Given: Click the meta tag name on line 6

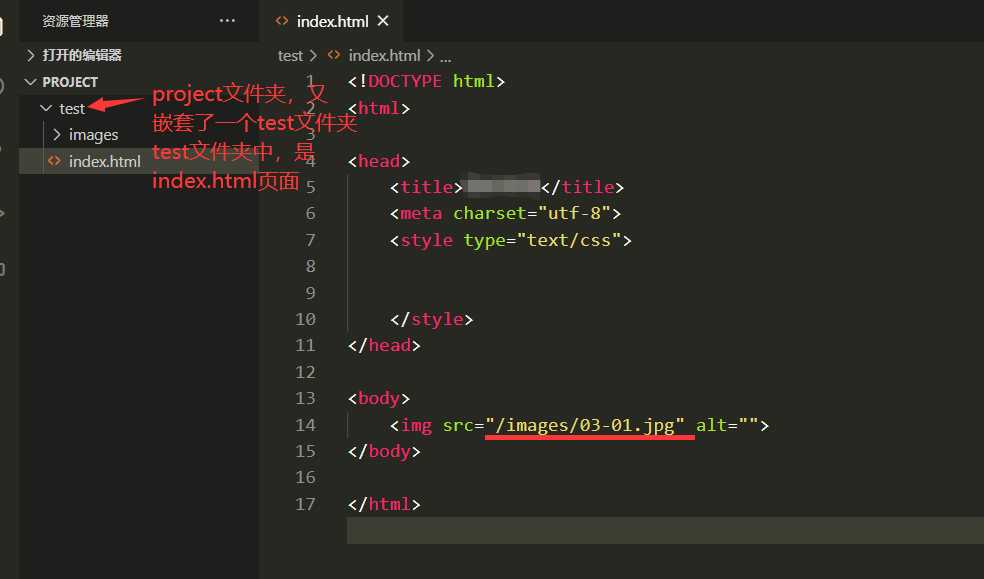Looking at the screenshot, I should pyautogui.click(x=421, y=213).
